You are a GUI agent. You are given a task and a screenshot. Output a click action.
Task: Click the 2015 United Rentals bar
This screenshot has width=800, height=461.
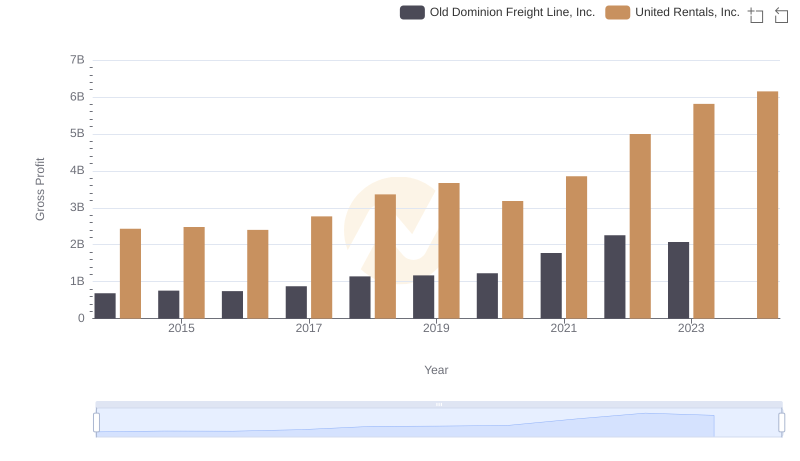[x=194, y=273]
